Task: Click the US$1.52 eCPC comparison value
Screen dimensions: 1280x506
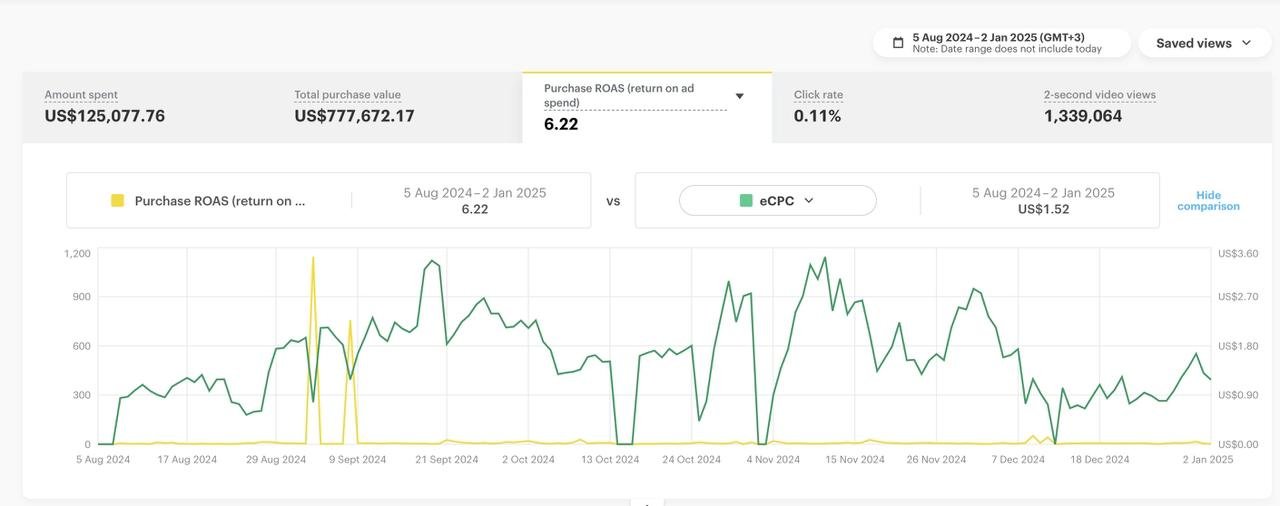Action: pos(1043,210)
